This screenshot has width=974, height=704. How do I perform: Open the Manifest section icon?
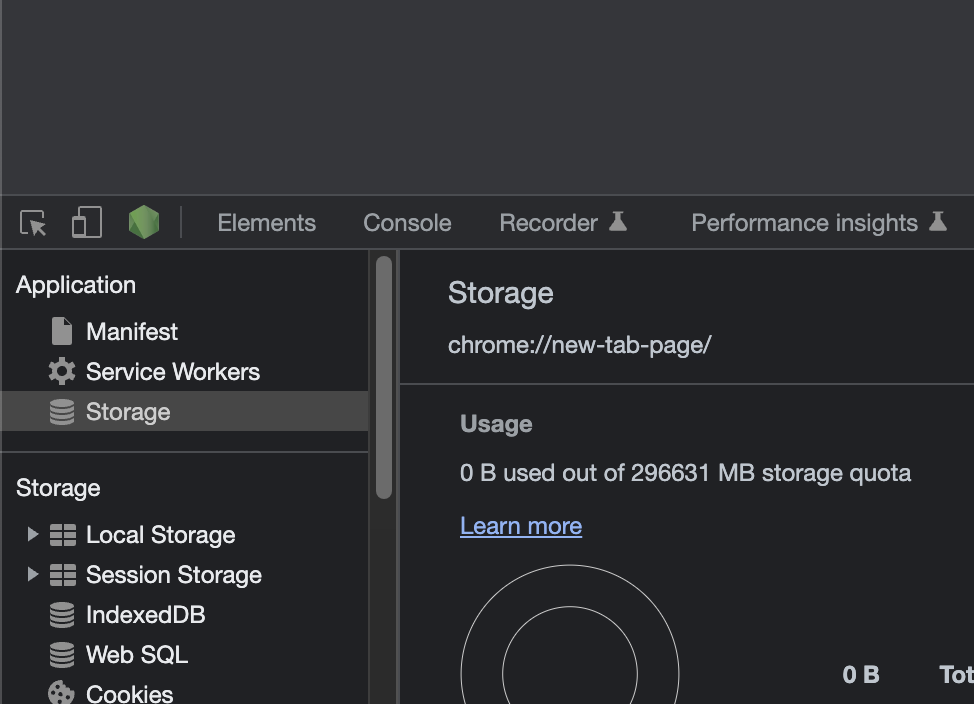click(59, 331)
